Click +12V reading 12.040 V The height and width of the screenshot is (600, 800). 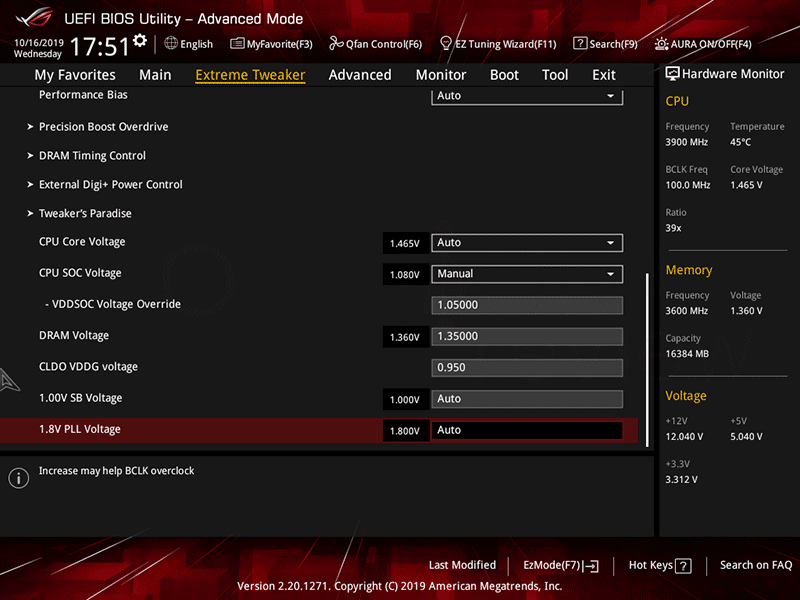tap(684, 437)
